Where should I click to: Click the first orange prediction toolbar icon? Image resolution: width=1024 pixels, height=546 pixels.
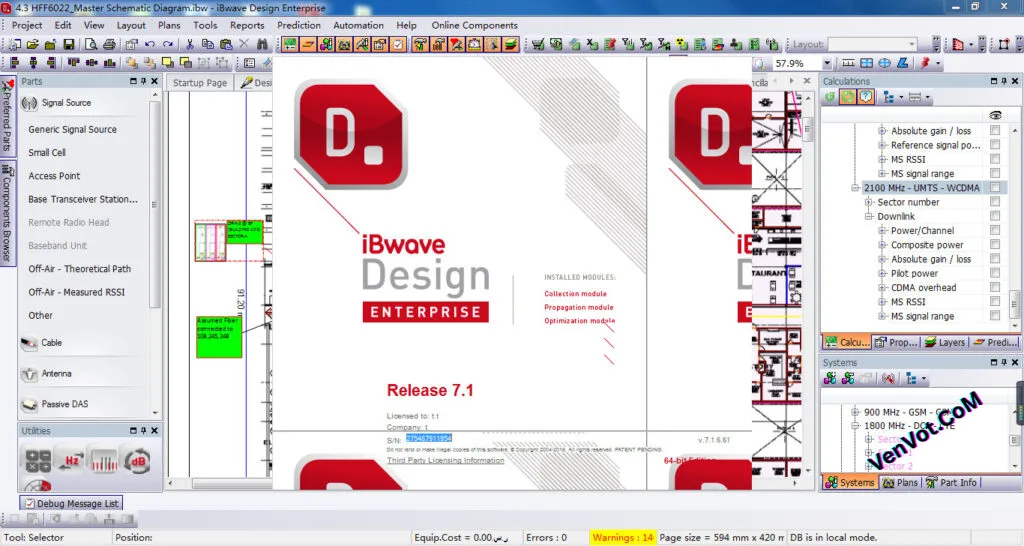[x=289, y=44]
